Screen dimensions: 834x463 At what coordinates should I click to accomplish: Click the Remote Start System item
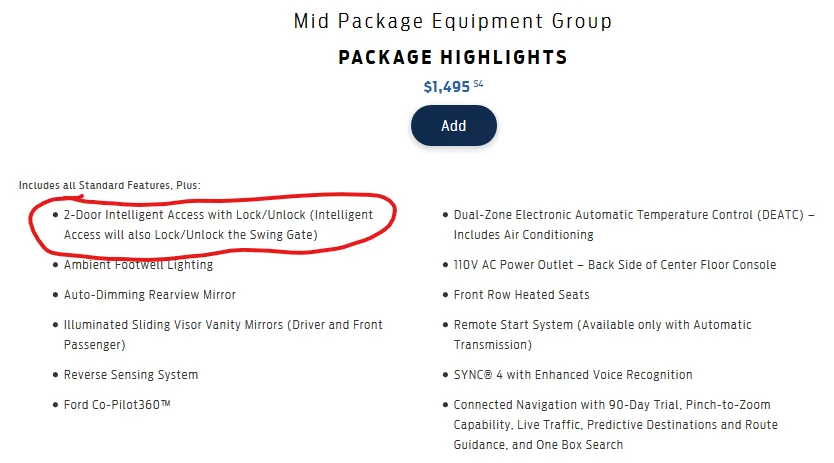(x=603, y=335)
